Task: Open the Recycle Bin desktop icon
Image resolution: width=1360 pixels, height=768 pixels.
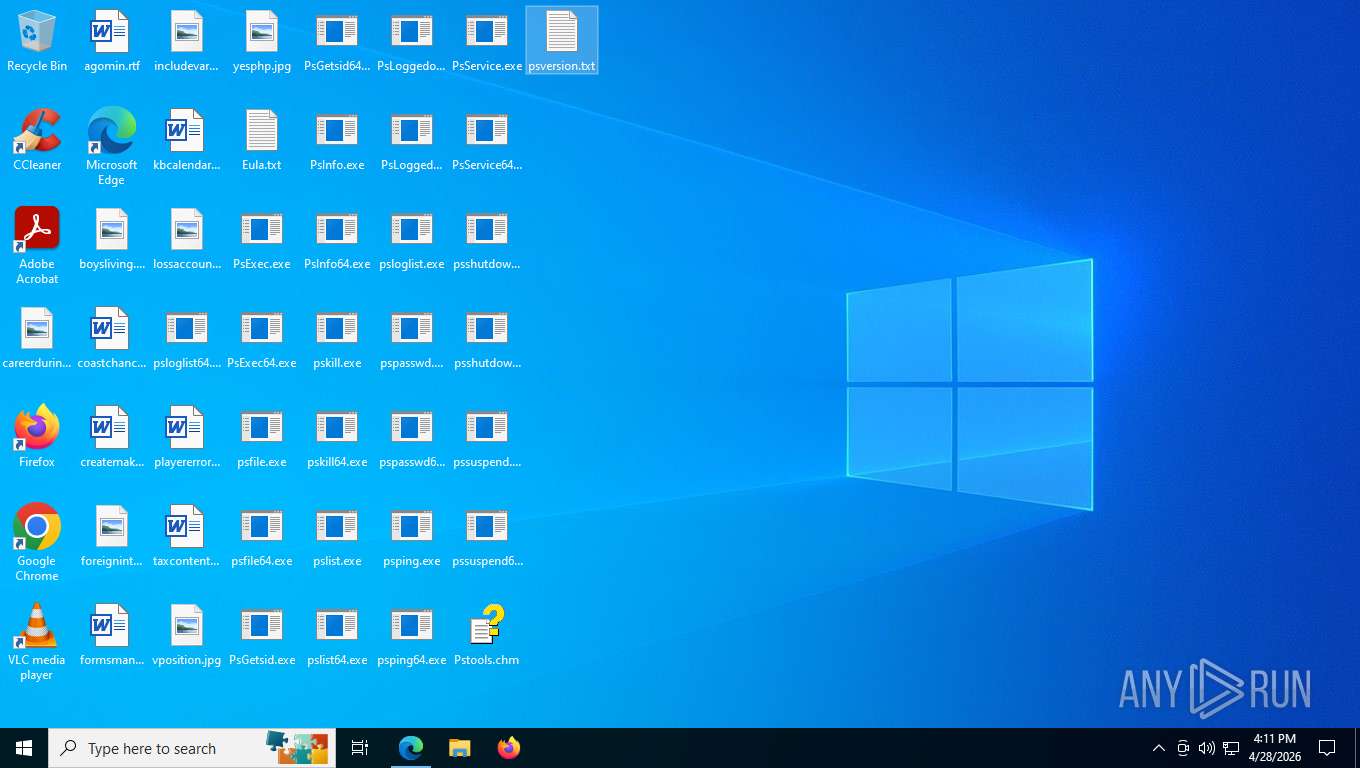Action: pos(37,41)
